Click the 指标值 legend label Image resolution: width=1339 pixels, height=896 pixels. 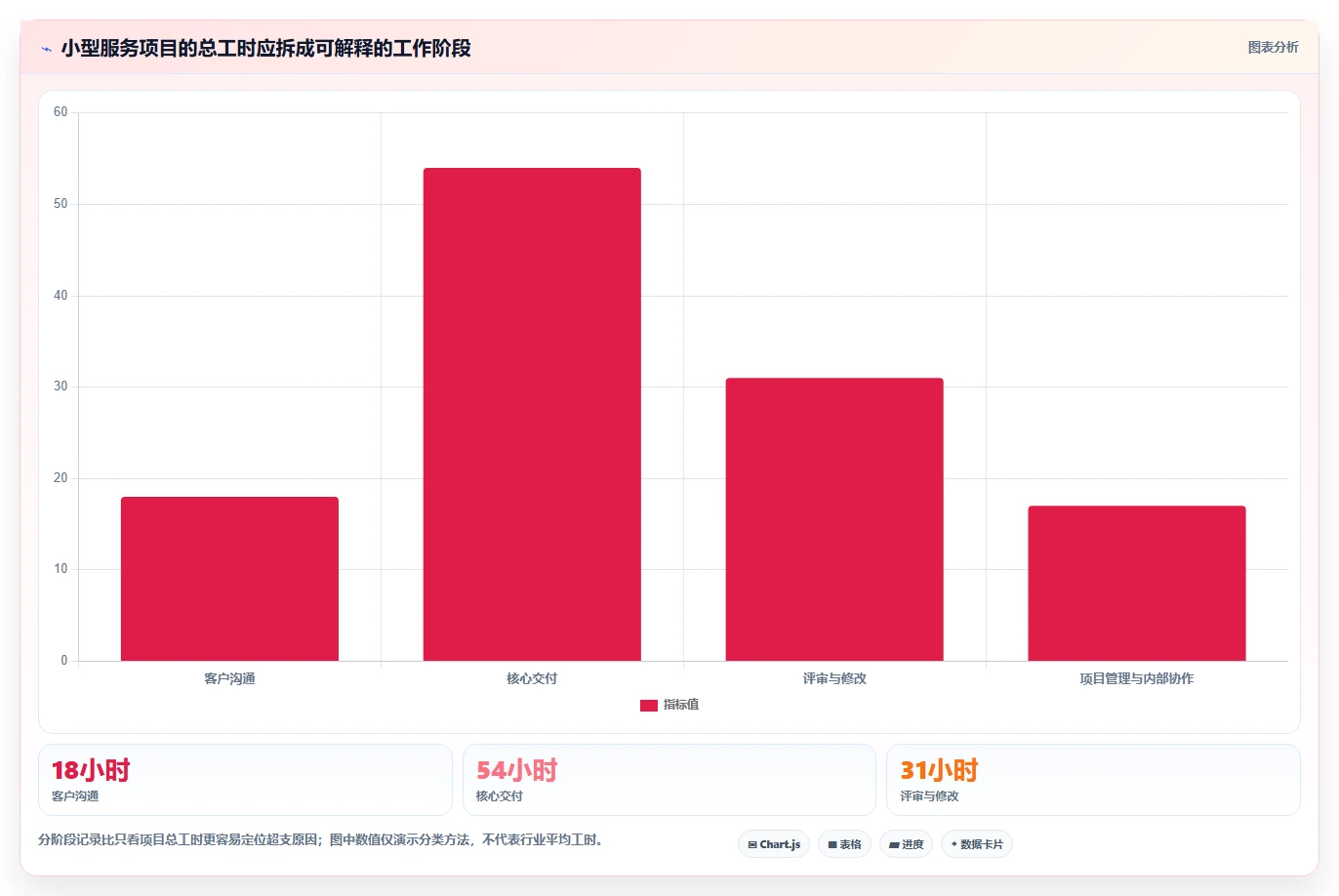[681, 705]
